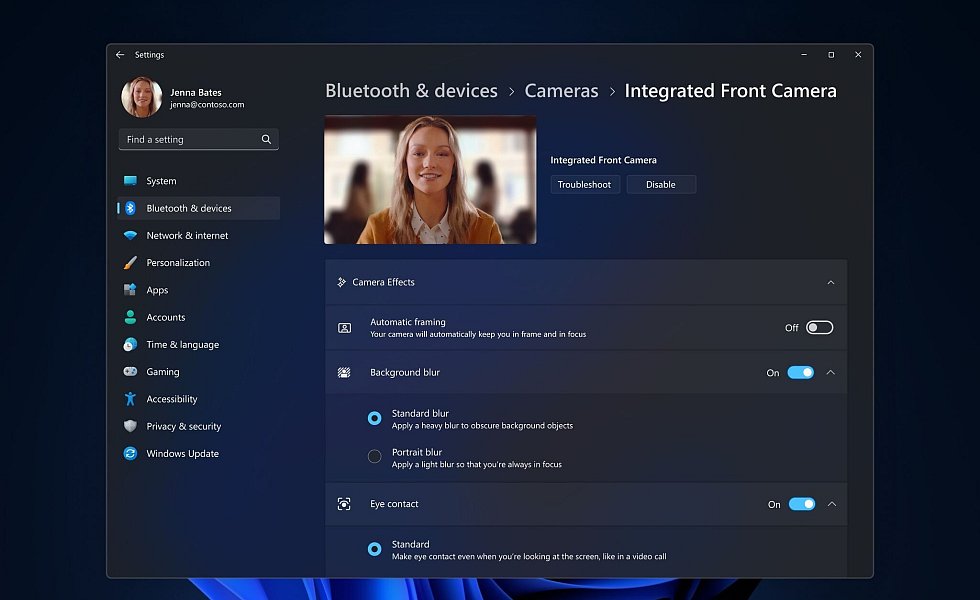Go to Gaming settings
The image size is (980, 600).
coord(199,371)
